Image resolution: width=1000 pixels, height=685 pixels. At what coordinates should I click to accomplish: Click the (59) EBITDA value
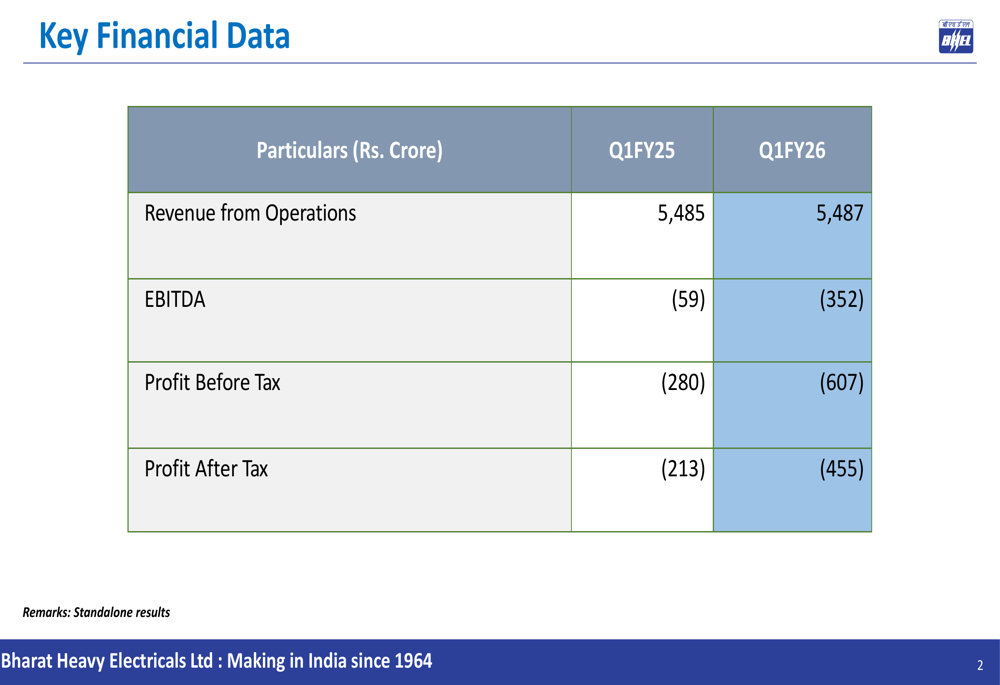(688, 299)
